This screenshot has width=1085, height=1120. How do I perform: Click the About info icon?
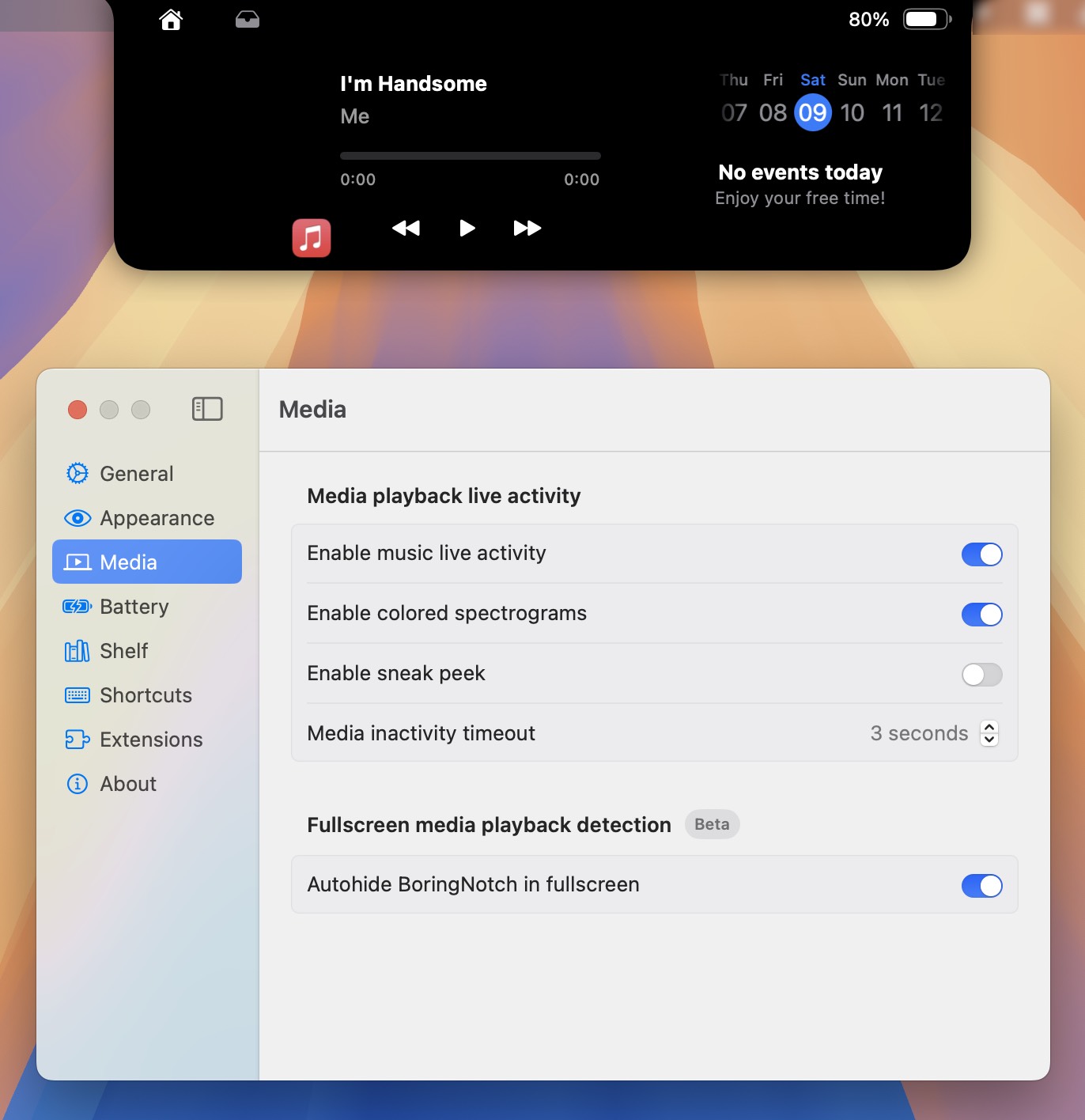[x=76, y=784]
